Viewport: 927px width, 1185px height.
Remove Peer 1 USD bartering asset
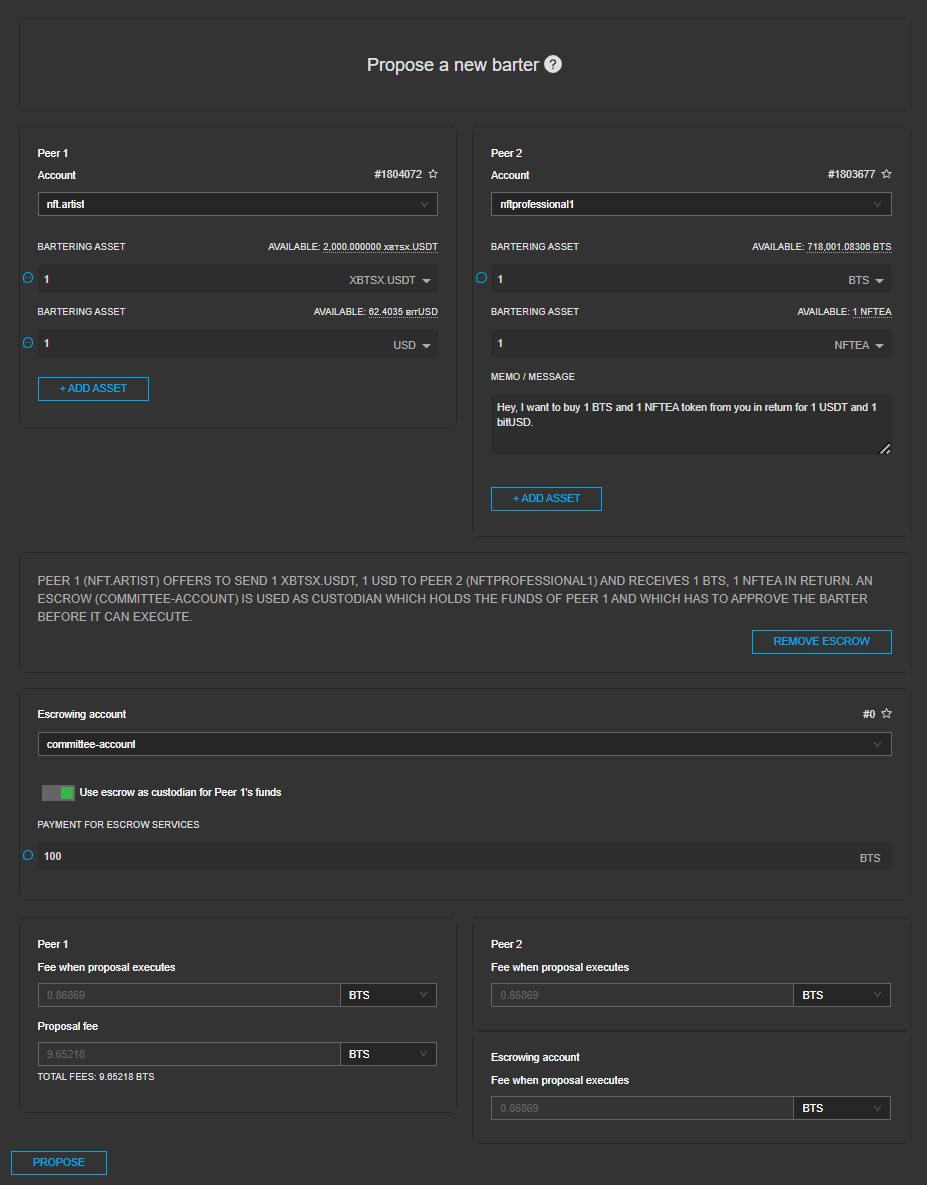pyautogui.click(x=28, y=343)
